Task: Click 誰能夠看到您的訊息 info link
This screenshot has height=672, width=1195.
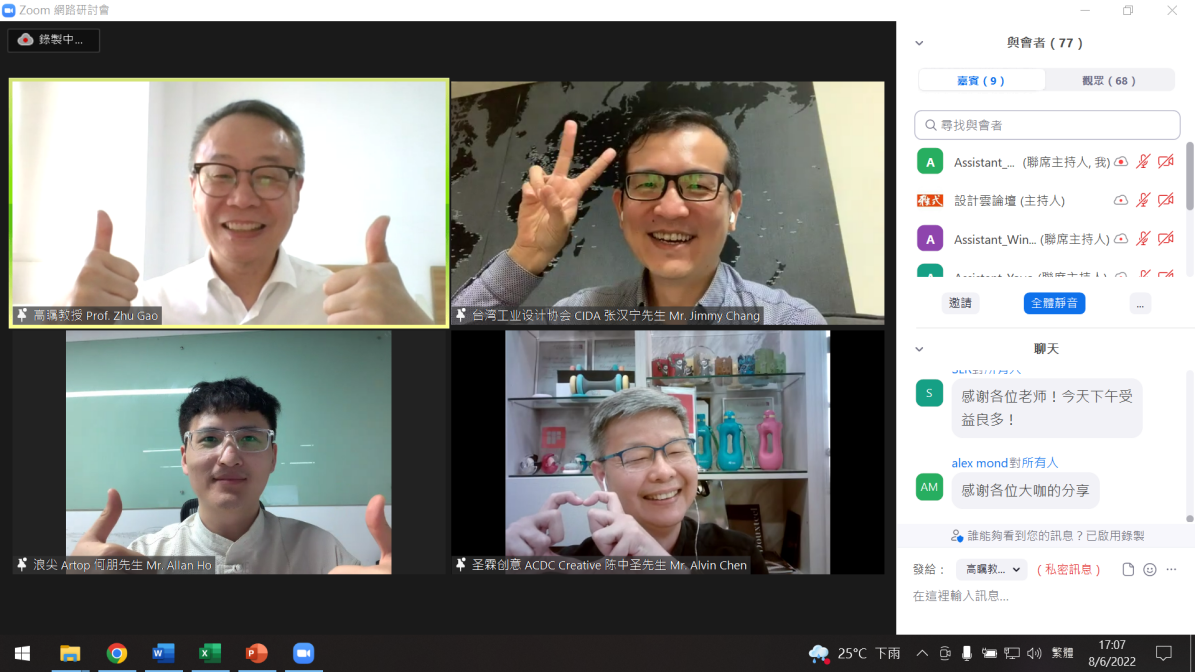Action: click(1047, 536)
